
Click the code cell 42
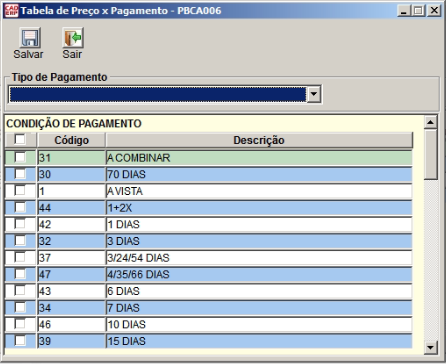pos(71,224)
